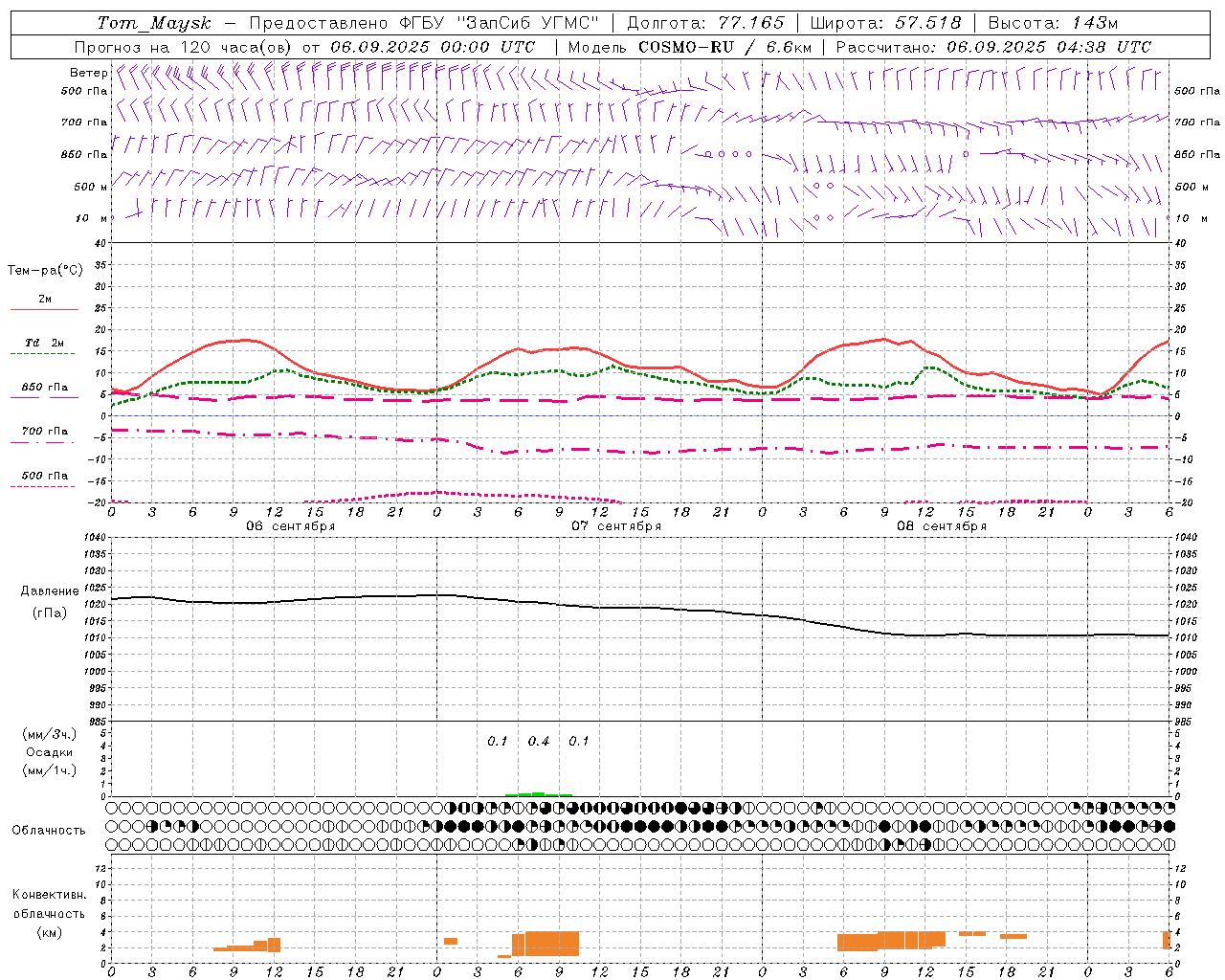The height and width of the screenshot is (980, 1225).
Task: Click the large orange convective bar on 07 сентября
Action: tap(546, 944)
